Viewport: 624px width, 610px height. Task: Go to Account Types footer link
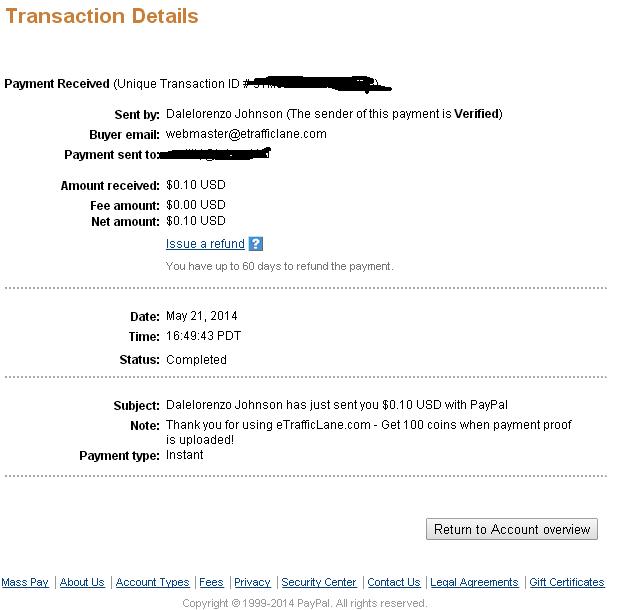[152, 582]
